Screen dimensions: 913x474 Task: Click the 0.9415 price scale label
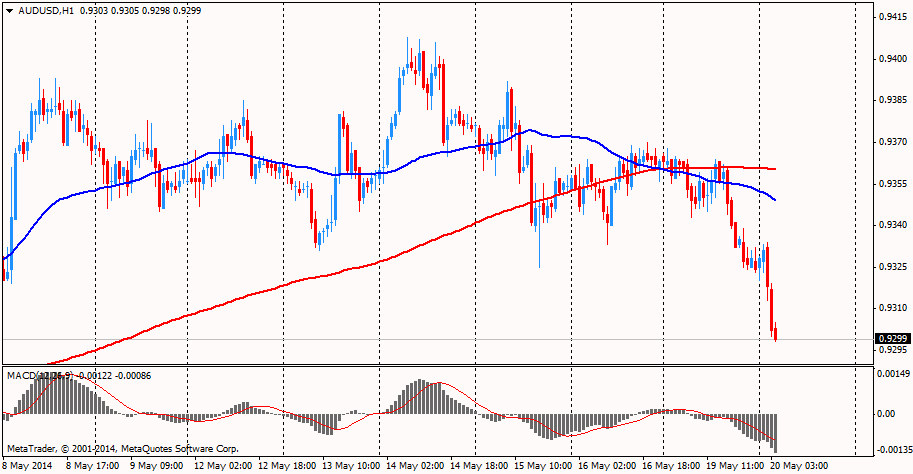tap(892, 17)
